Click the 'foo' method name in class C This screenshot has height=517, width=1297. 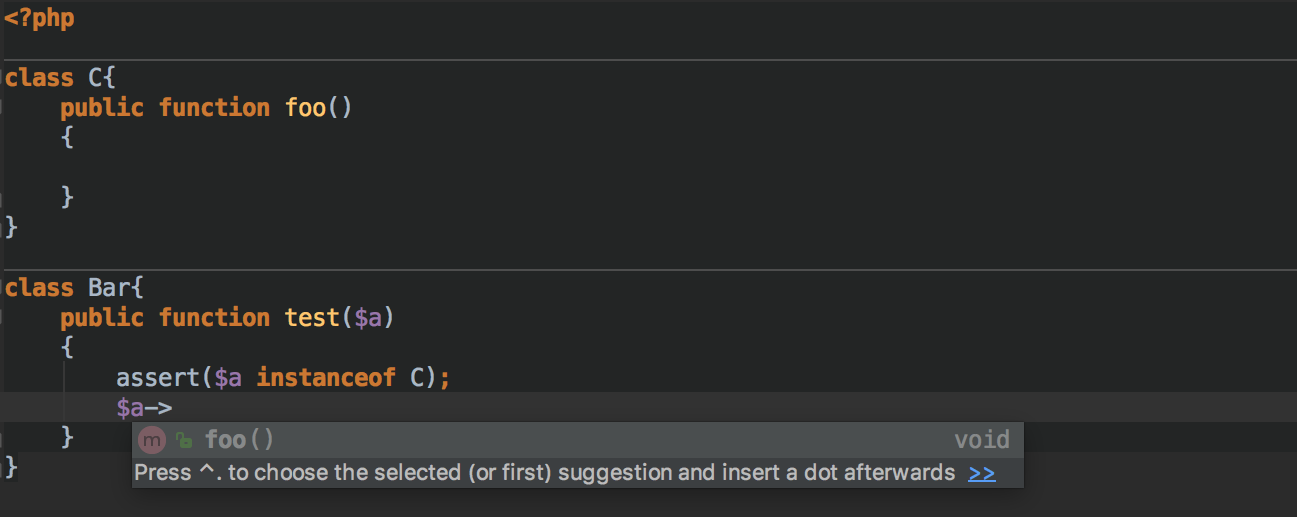click(x=306, y=107)
